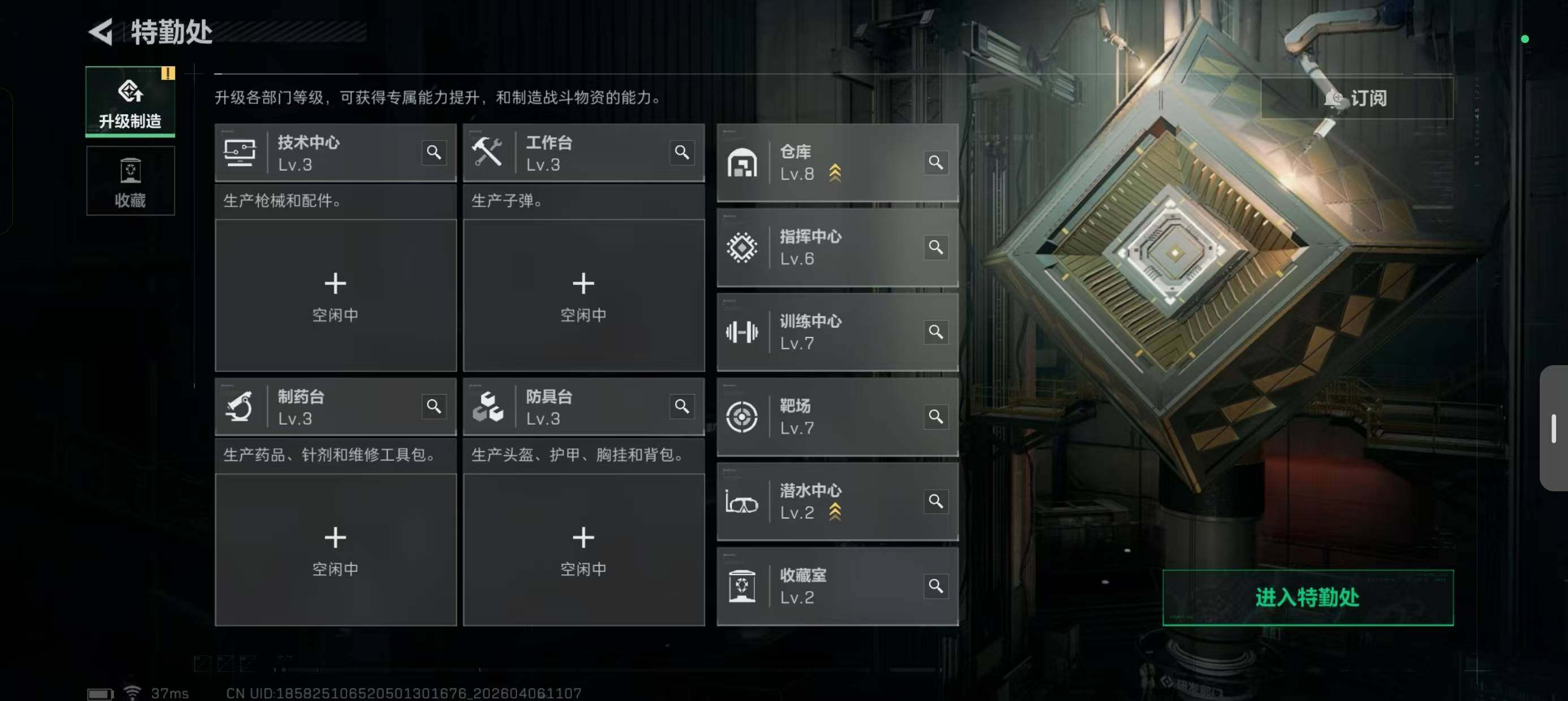Screen dimensions: 1568x701
Task: Upgrade 潜水中心 via yellow arrows
Action: pyautogui.click(x=834, y=512)
